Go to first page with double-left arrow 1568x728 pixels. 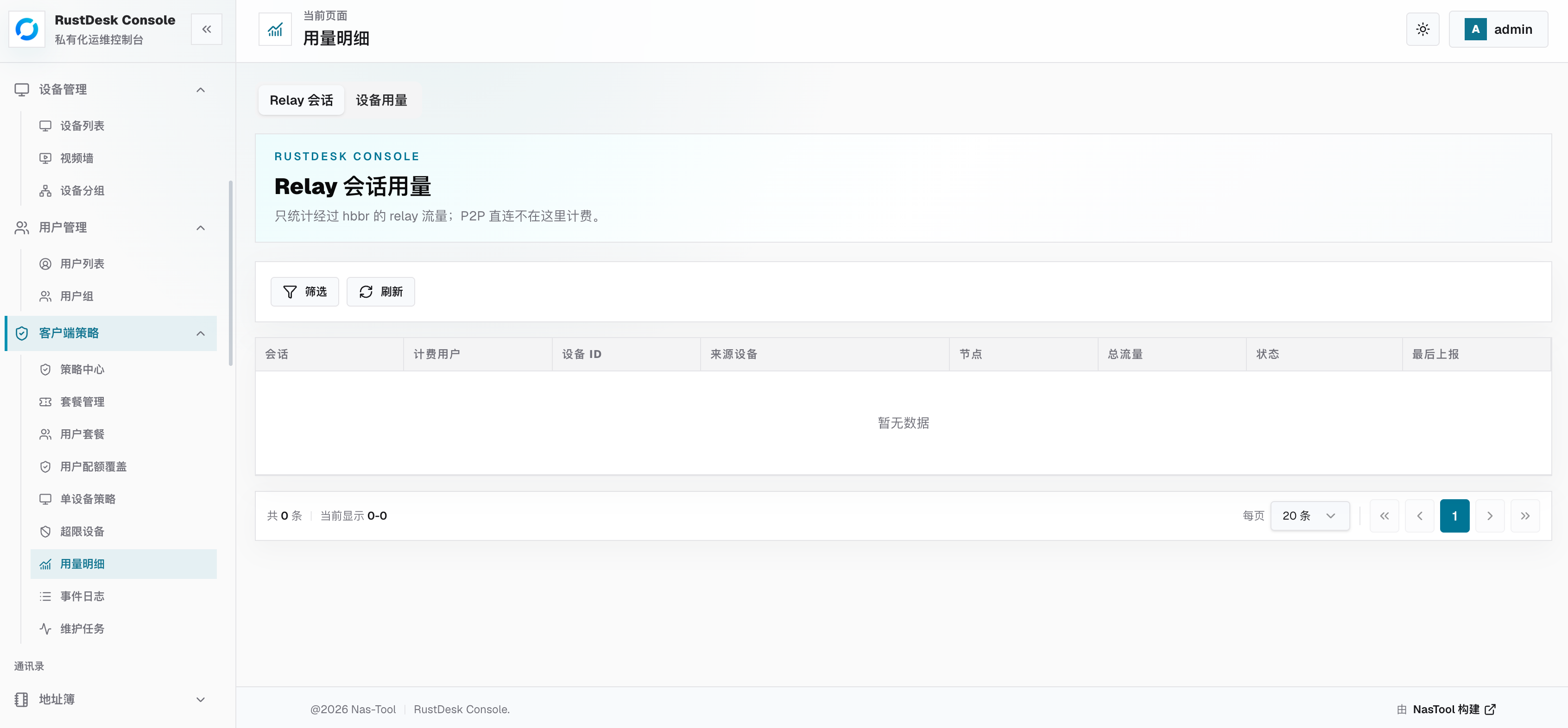click(x=1384, y=516)
